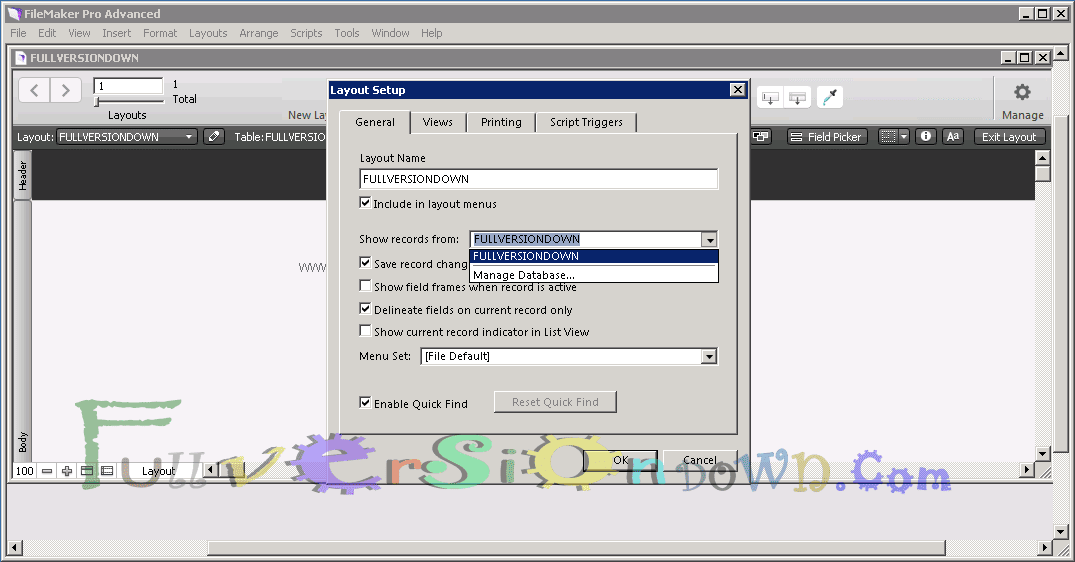Click the arrange overlapping-windows icon in layout bar

(761, 136)
